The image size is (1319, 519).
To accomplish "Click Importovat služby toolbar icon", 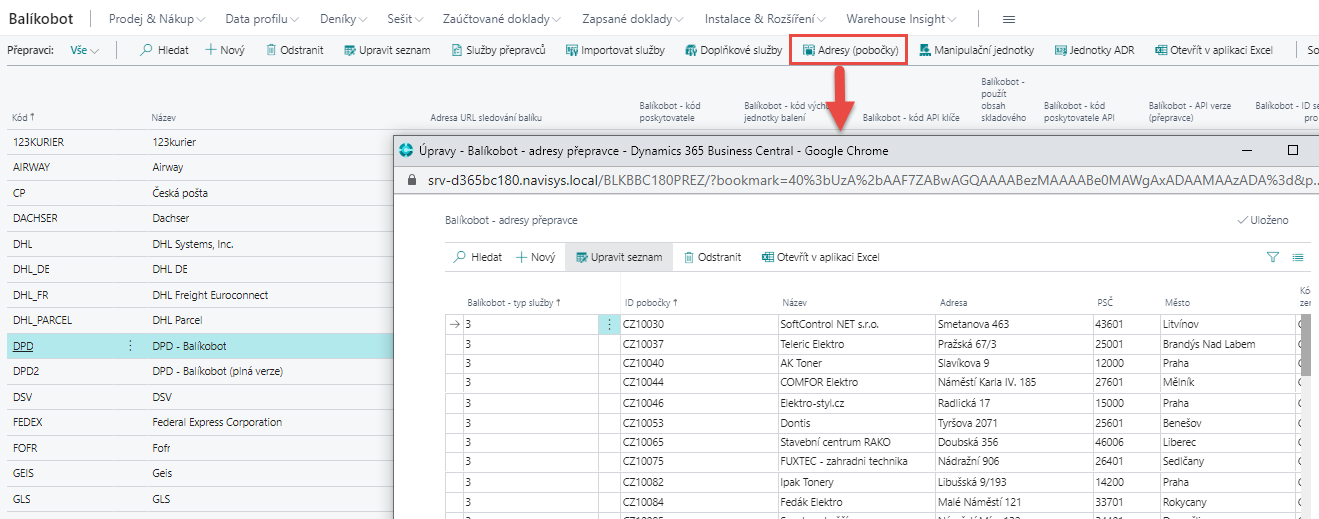I will click(x=572, y=50).
